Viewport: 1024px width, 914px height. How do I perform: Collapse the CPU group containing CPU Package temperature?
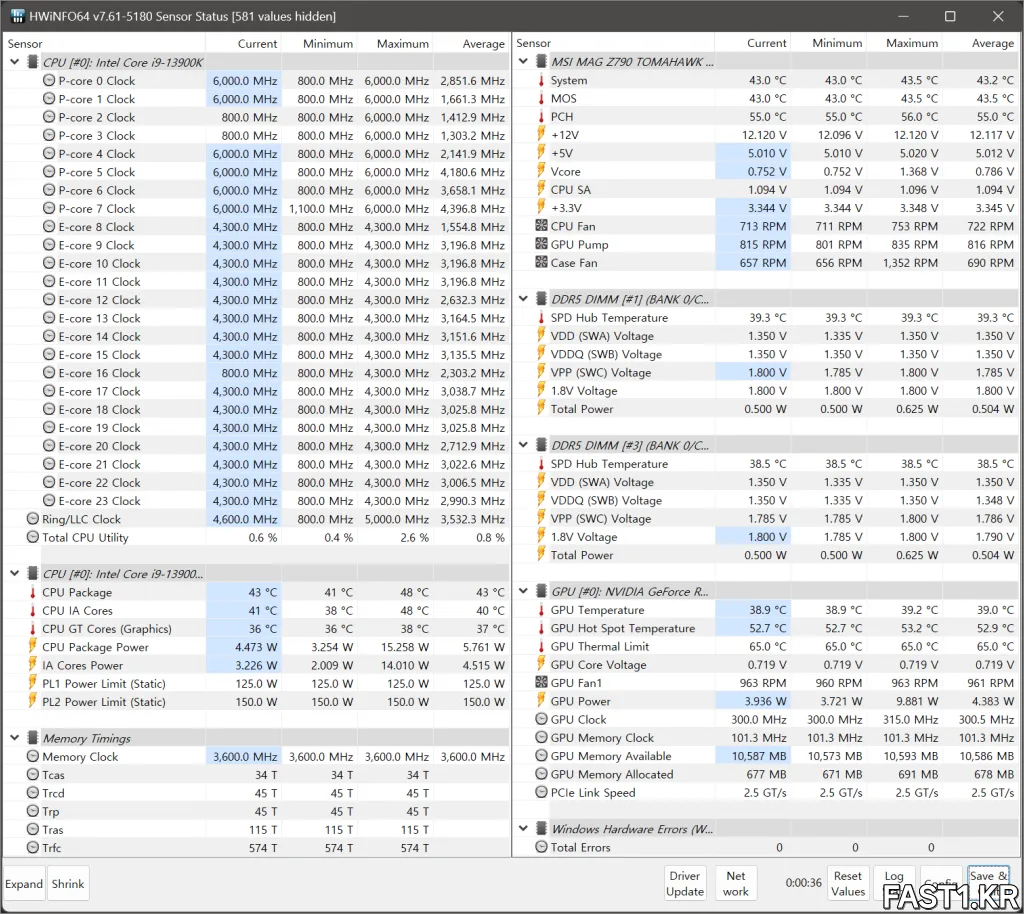point(14,574)
